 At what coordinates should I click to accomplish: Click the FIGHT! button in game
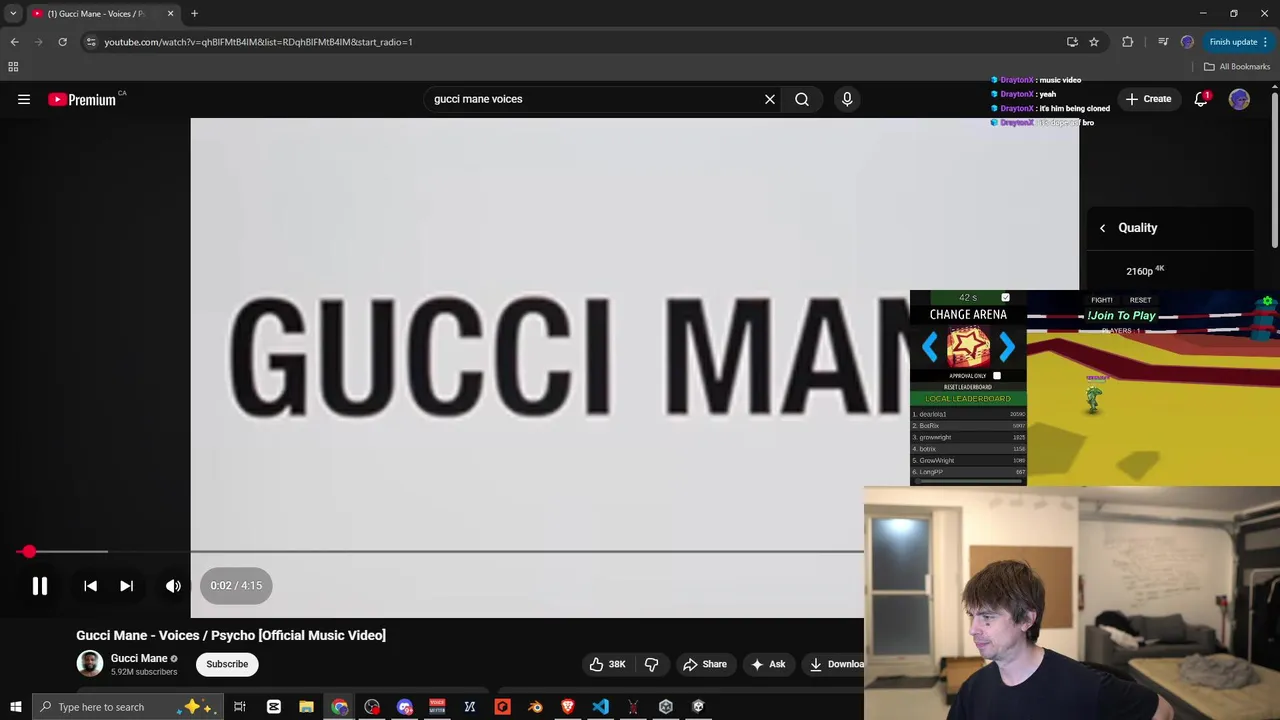click(x=1102, y=300)
